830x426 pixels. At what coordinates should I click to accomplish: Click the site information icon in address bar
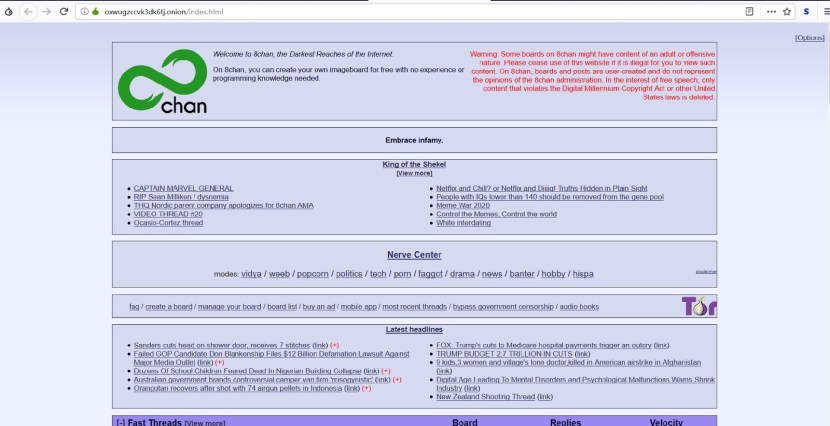coord(84,11)
